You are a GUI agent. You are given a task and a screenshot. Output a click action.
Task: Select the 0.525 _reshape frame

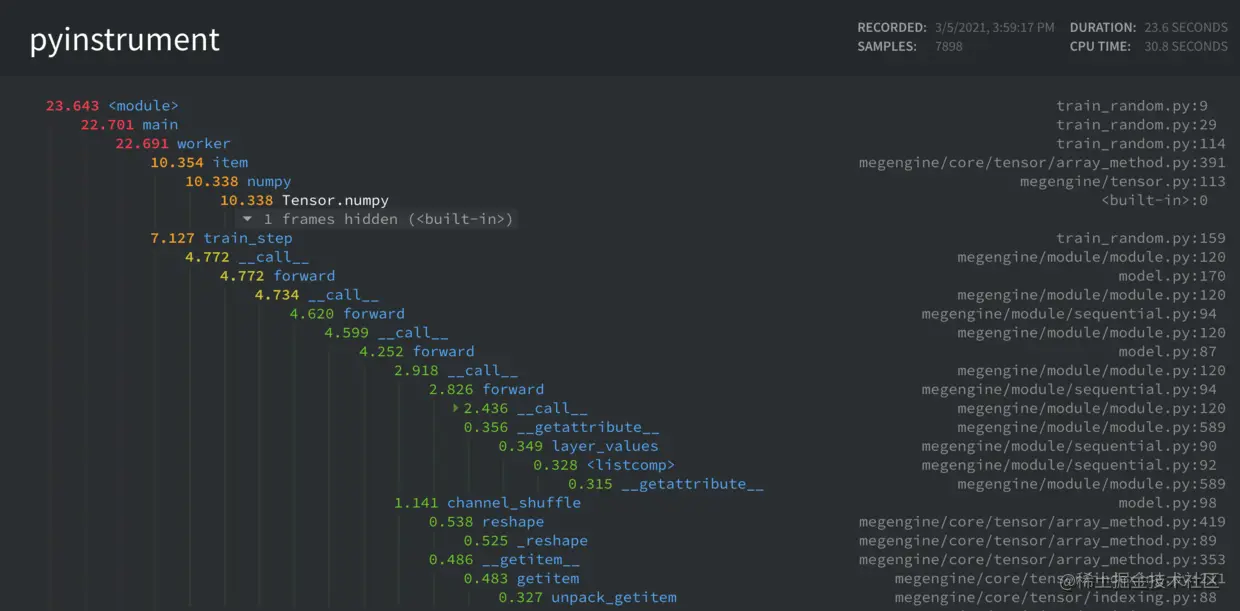click(526, 542)
